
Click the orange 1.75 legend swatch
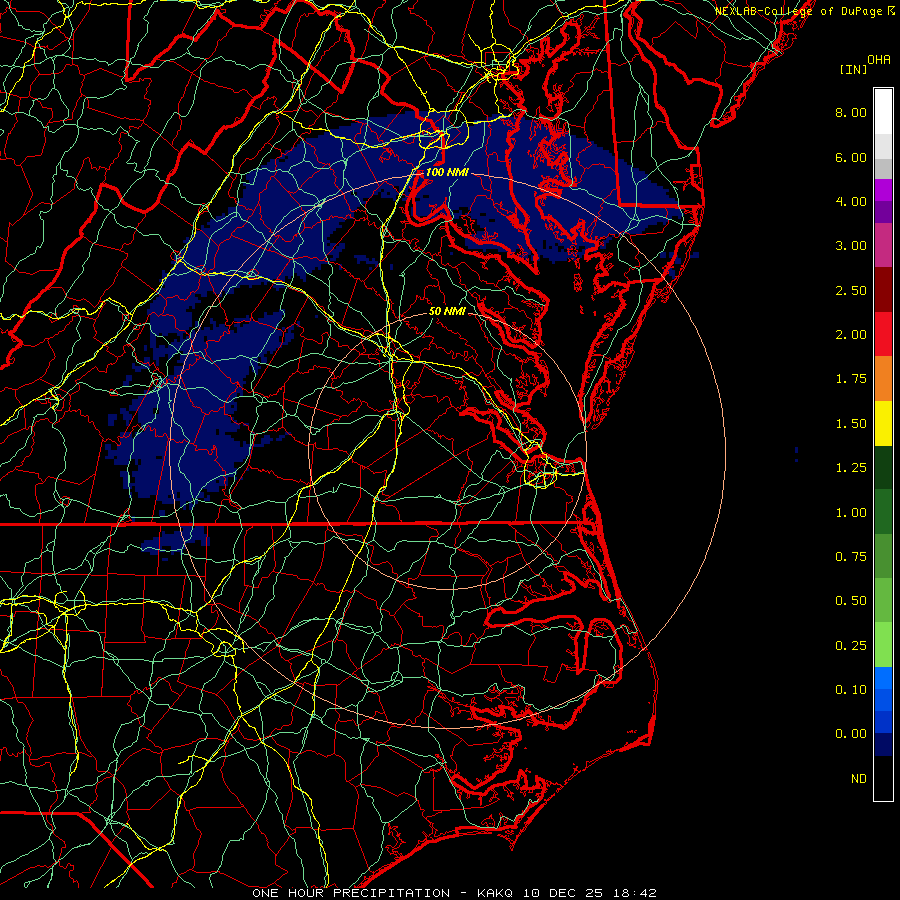(883, 379)
